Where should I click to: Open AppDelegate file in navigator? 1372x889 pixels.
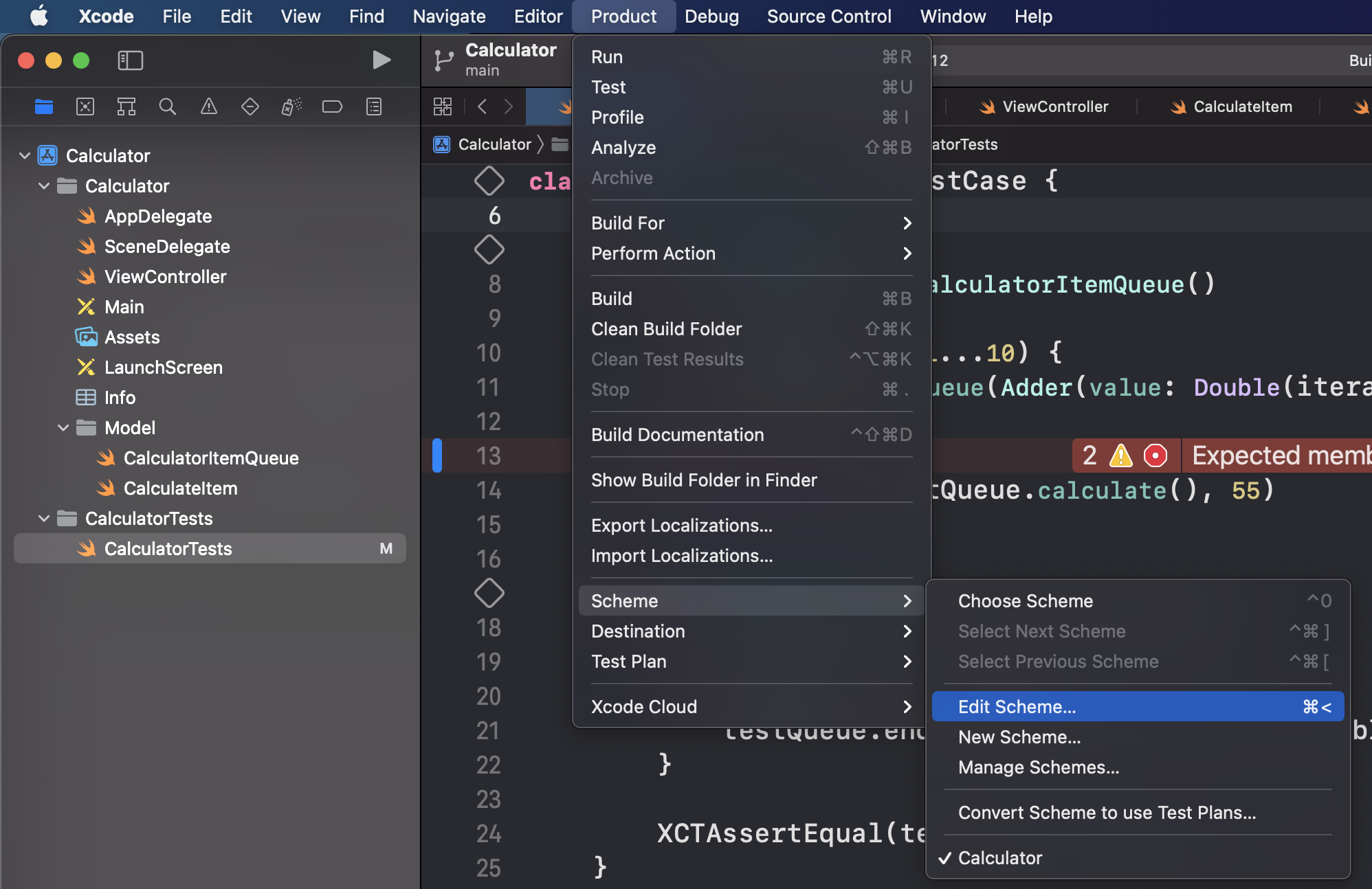pos(158,216)
